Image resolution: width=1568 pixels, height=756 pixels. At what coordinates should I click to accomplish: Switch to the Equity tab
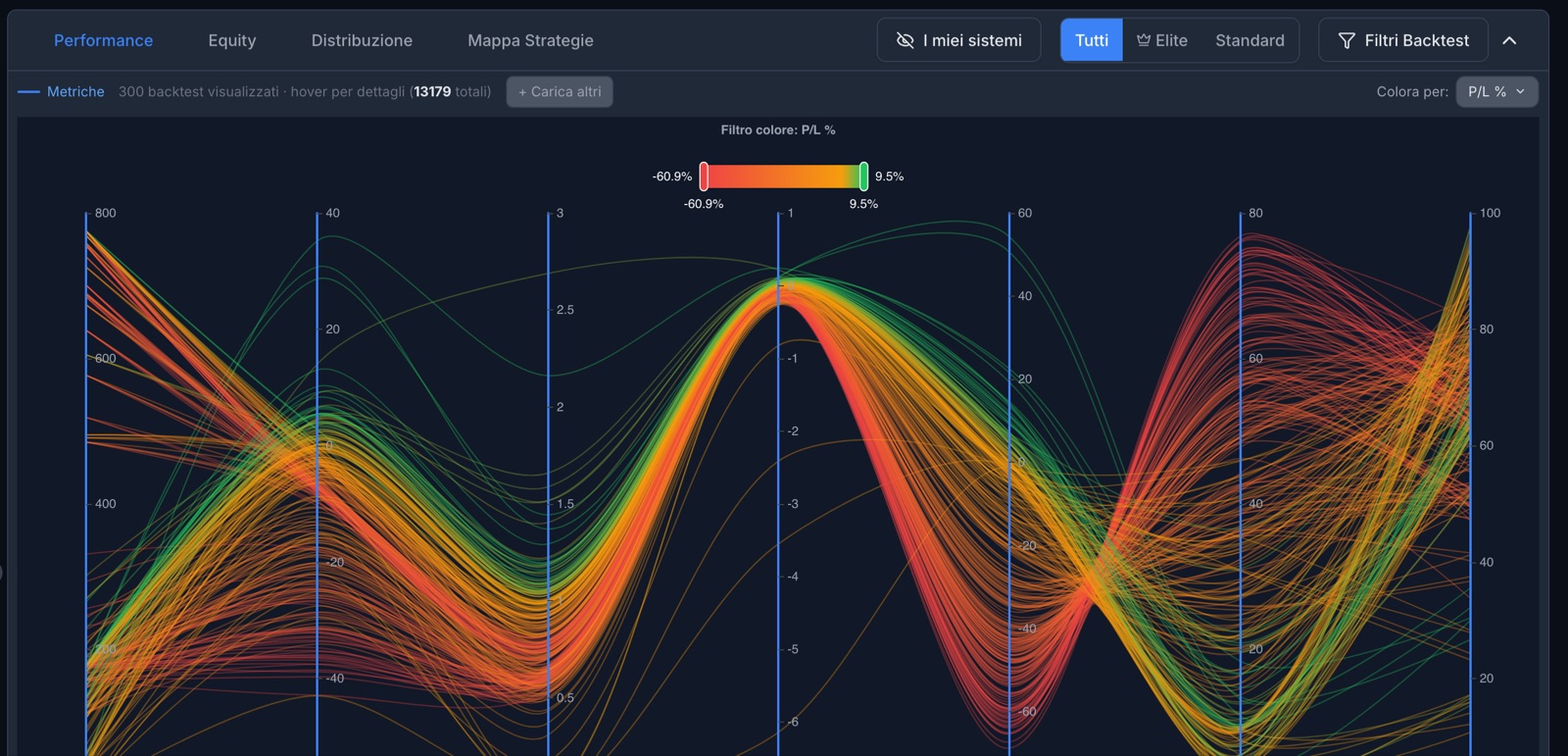click(232, 40)
